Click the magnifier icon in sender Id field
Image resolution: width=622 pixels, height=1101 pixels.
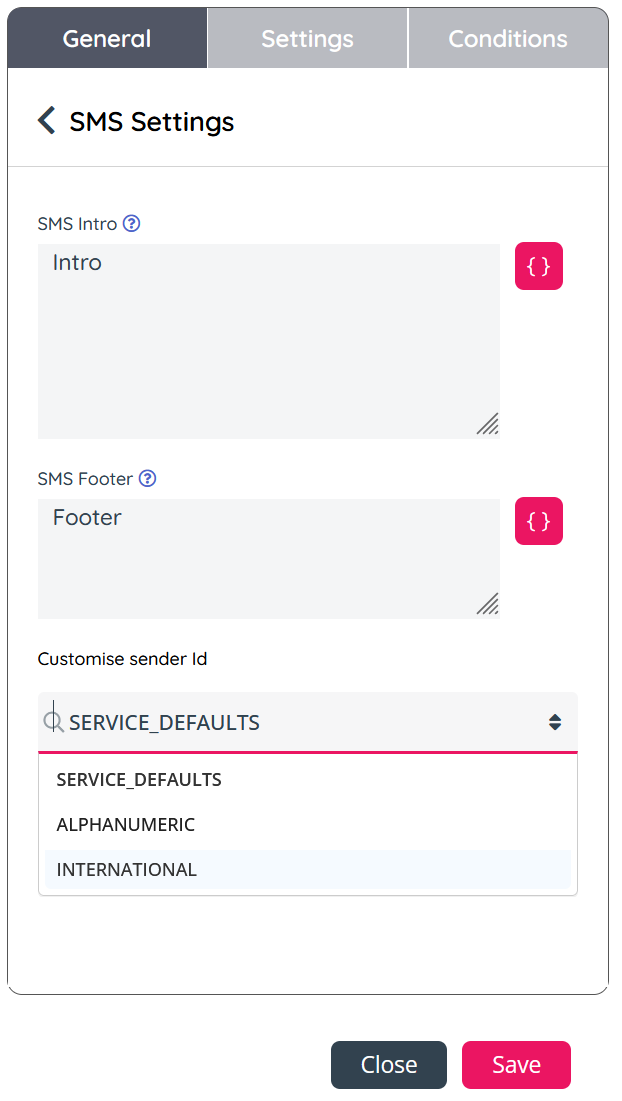53,722
